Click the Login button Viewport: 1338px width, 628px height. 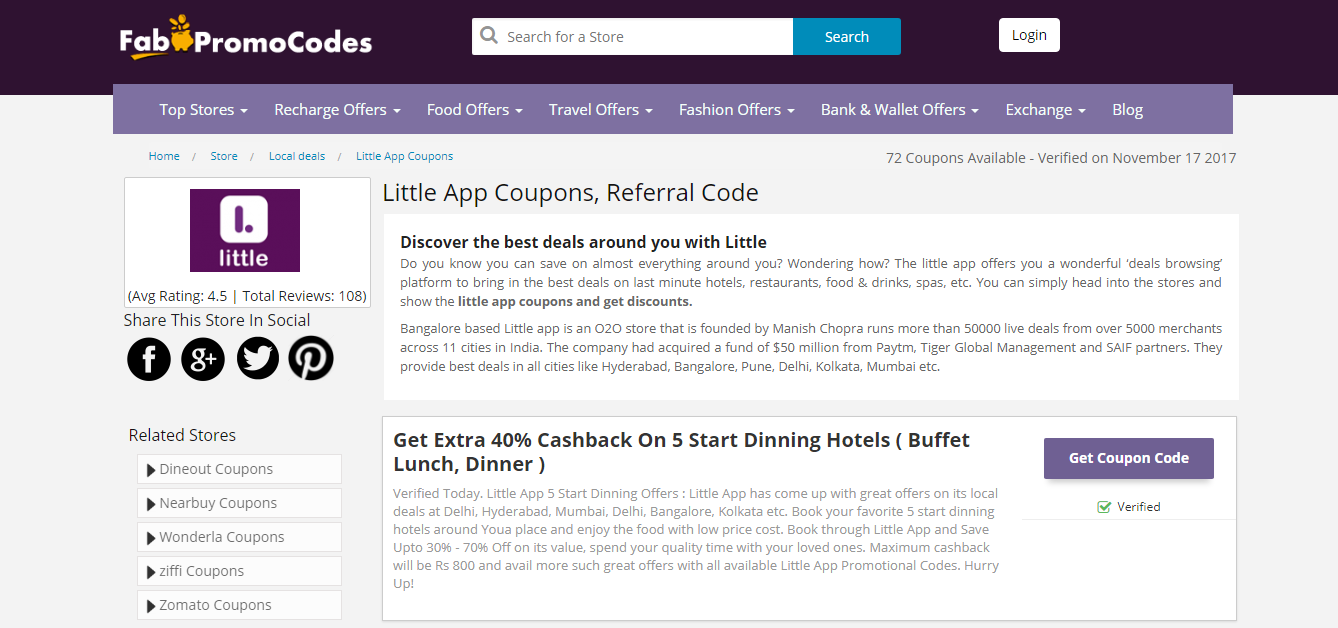click(x=1029, y=35)
